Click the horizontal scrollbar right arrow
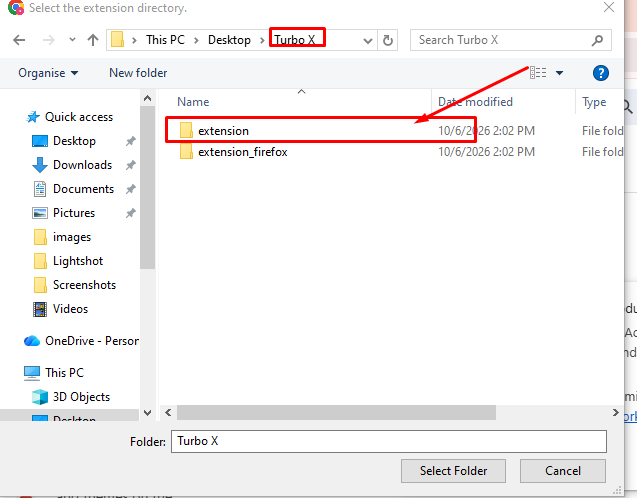Viewport: 637px width, 498px height. (616, 412)
